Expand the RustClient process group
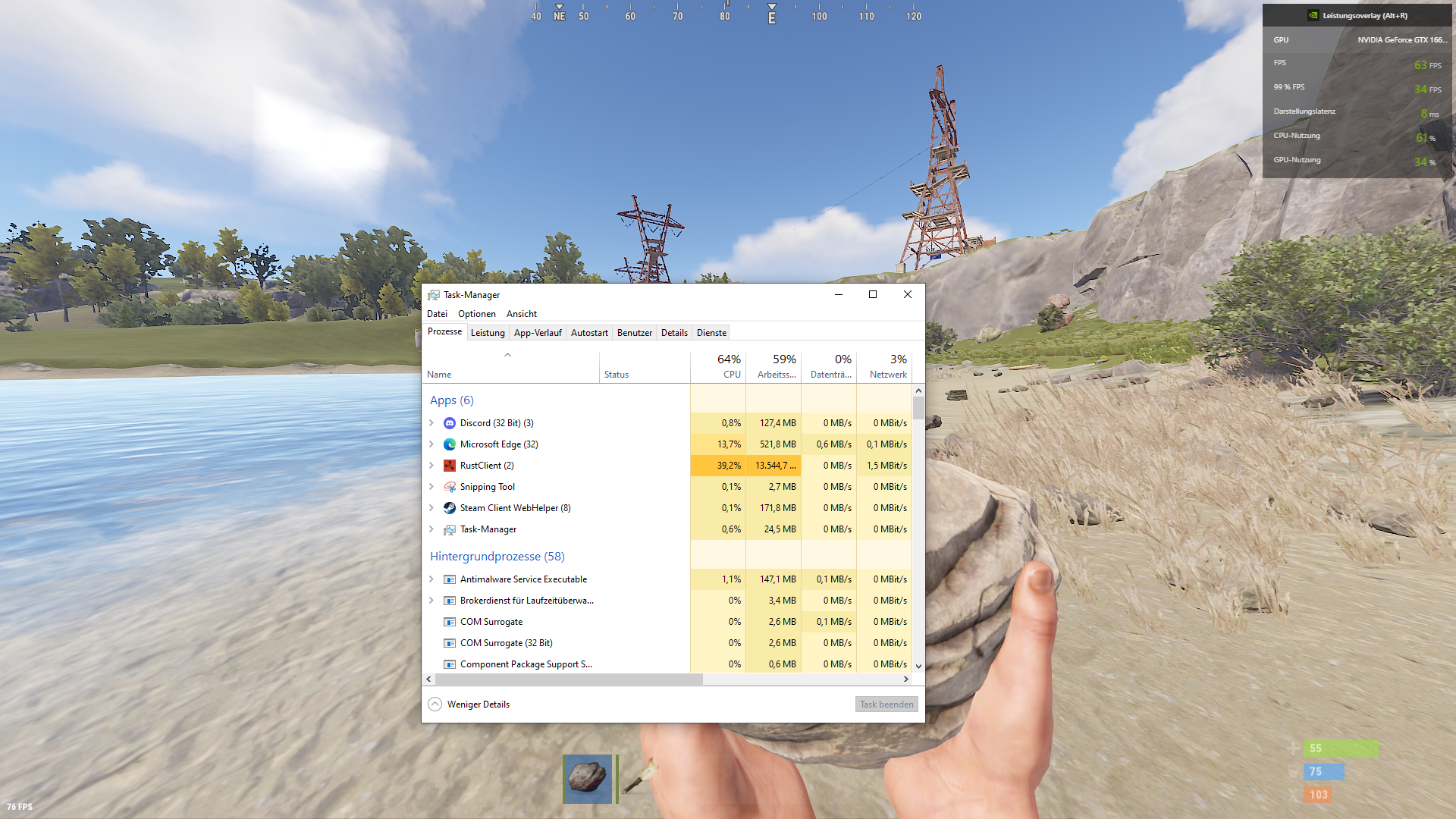Viewport: 1456px width, 819px height. point(431,466)
